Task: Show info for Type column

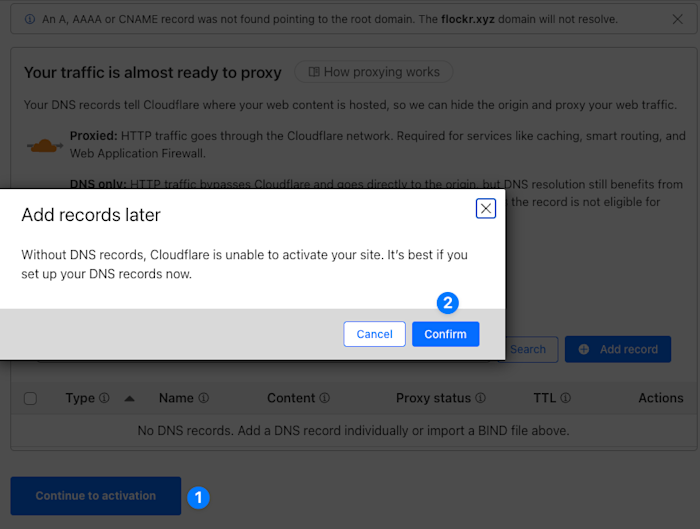Action: point(104,398)
